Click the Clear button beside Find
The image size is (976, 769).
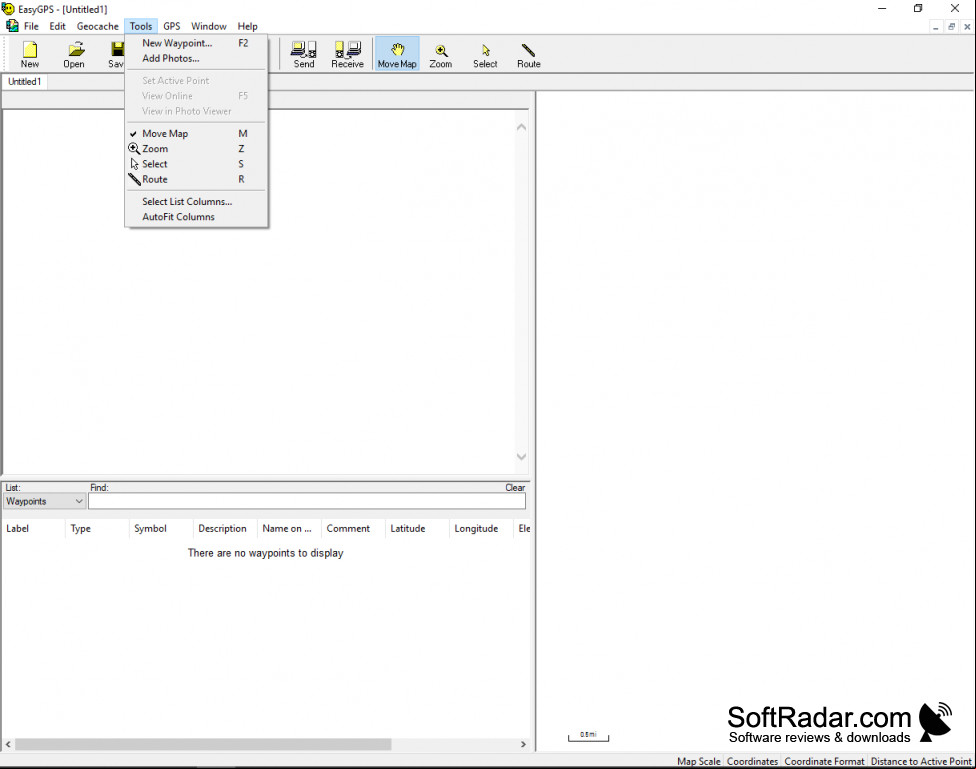[x=515, y=488]
